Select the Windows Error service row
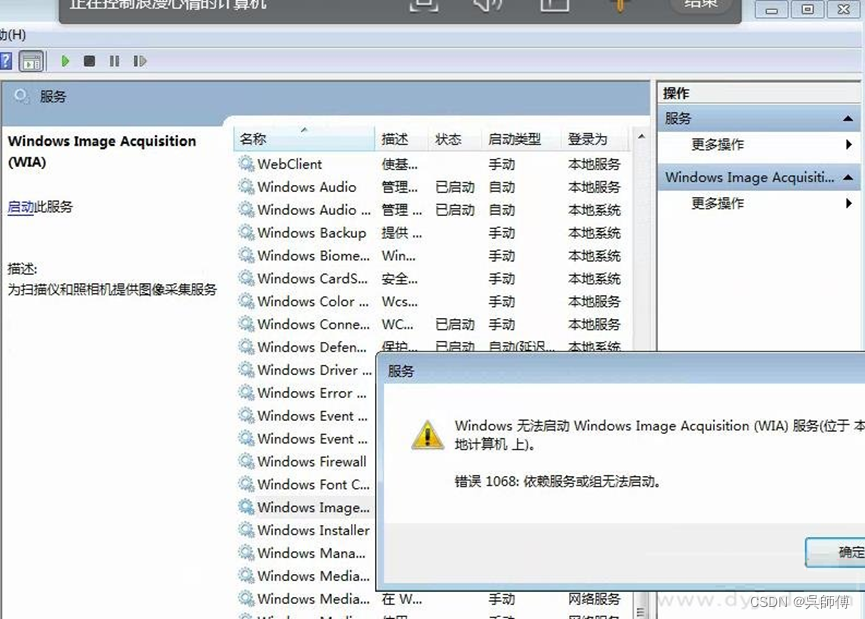Viewport: 865px width, 619px height. click(x=306, y=393)
